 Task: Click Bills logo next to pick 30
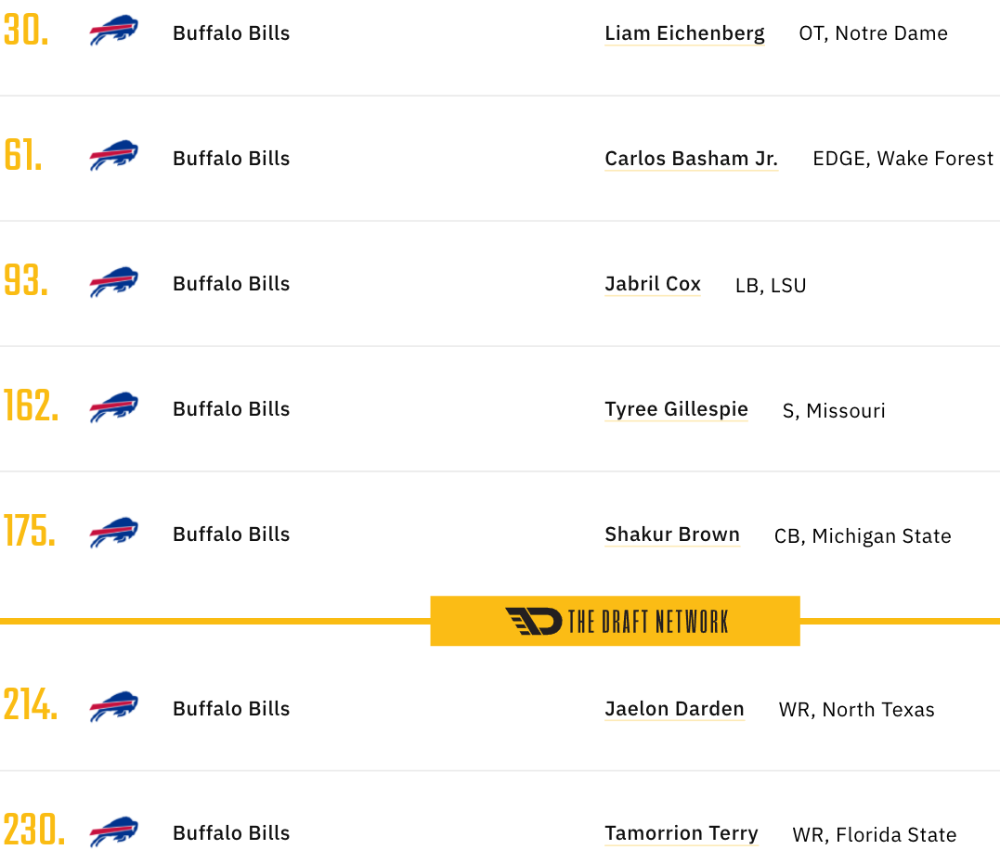(x=114, y=30)
